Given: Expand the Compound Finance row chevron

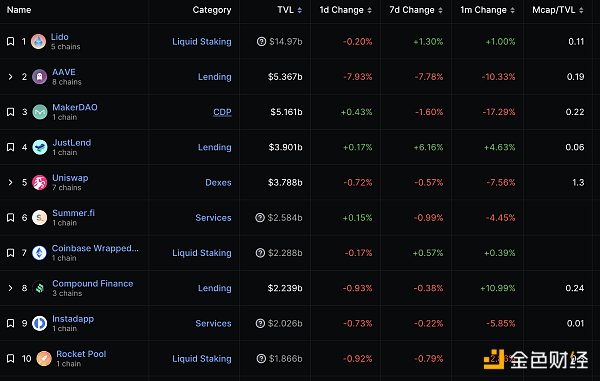Looking at the screenshot, I should pyautogui.click(x=11, y=288).
